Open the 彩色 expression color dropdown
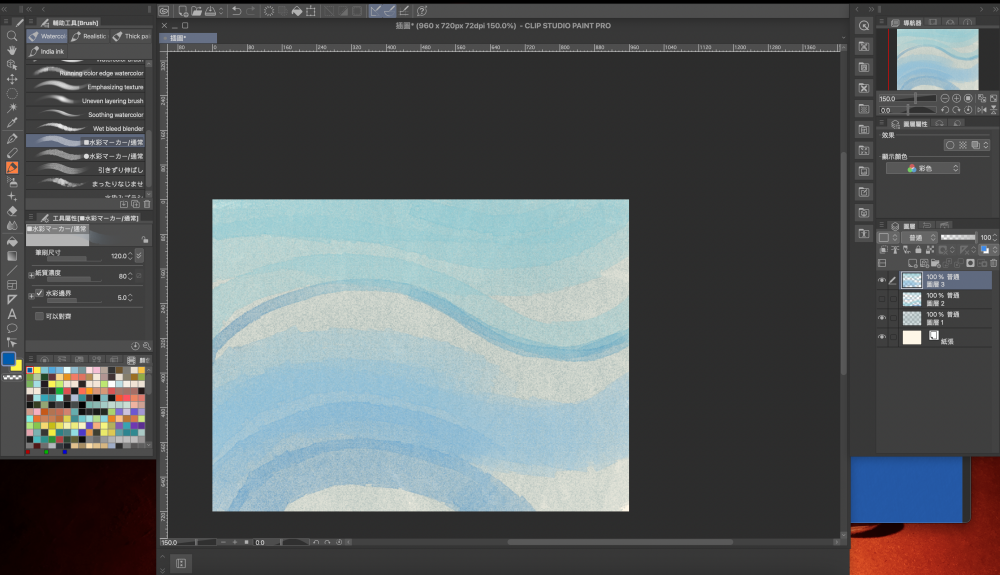The height and width of the screenshot is (575, 1000). 923,168
